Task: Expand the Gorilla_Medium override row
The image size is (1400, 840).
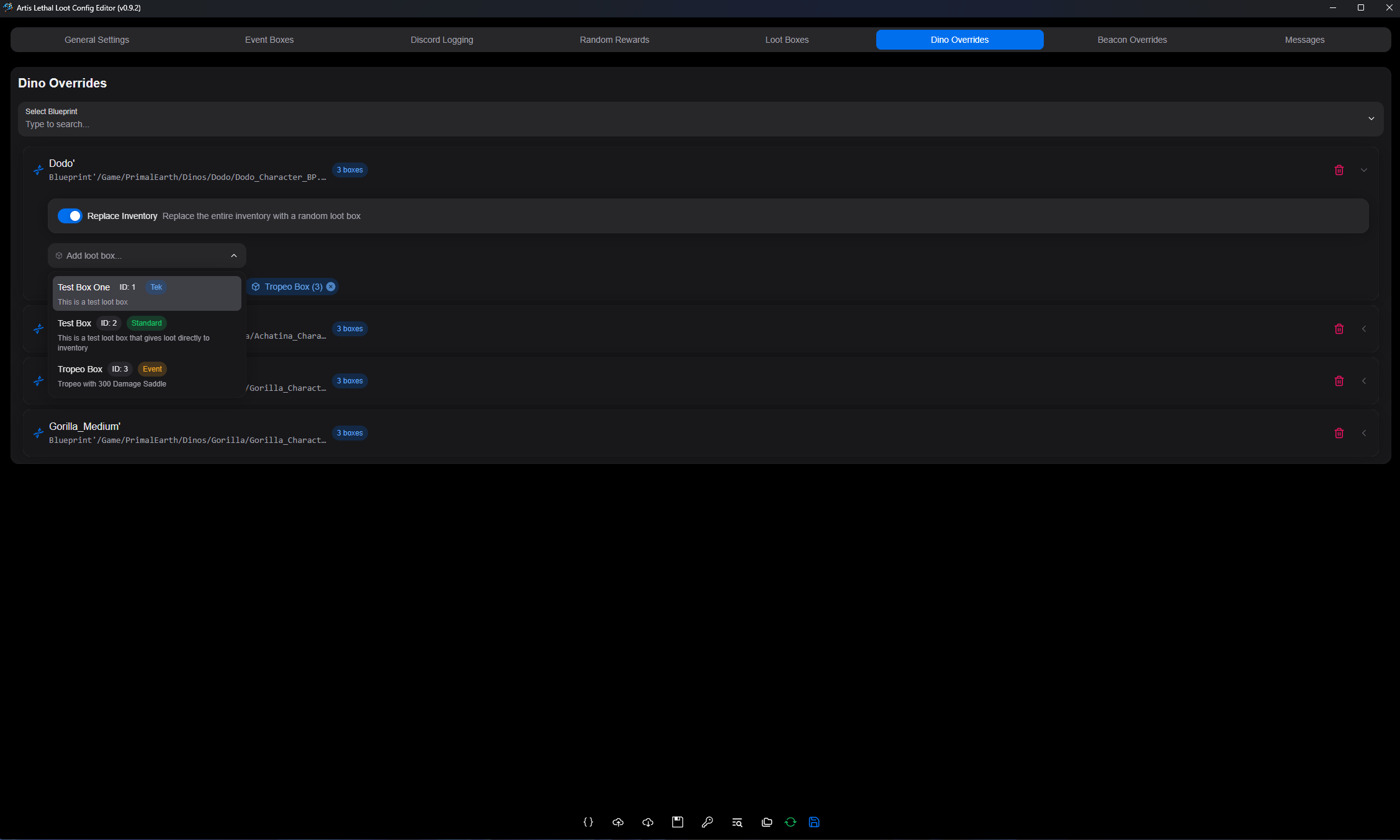Action: click(1364, 433)
